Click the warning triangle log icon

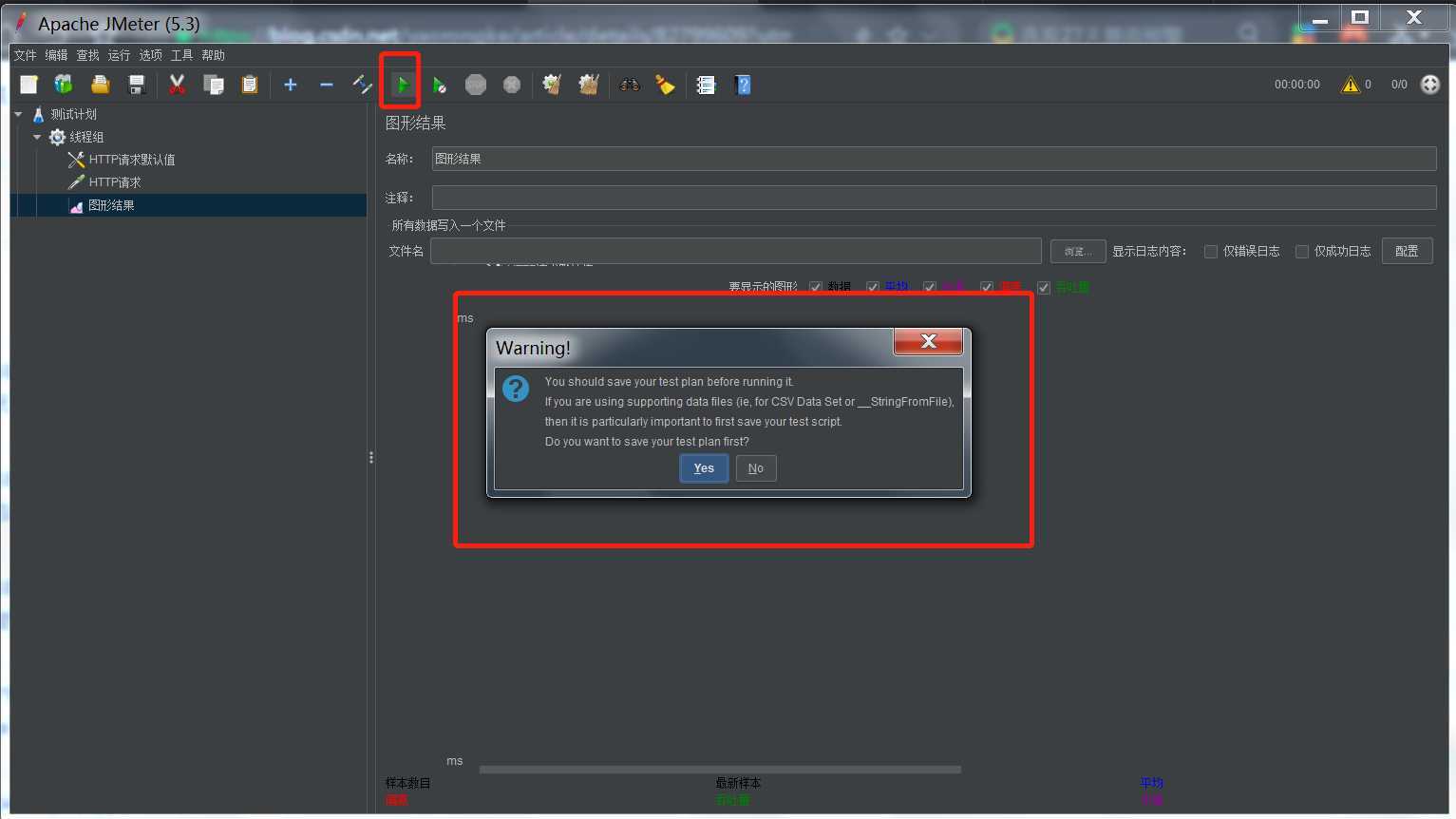click(1350, 85)
